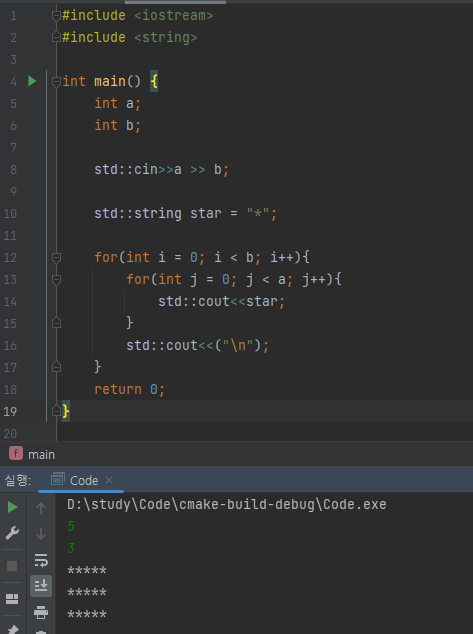Click '#include <string>' line
The width and height of the screenshot is (473, 634).
pos(129,37)
